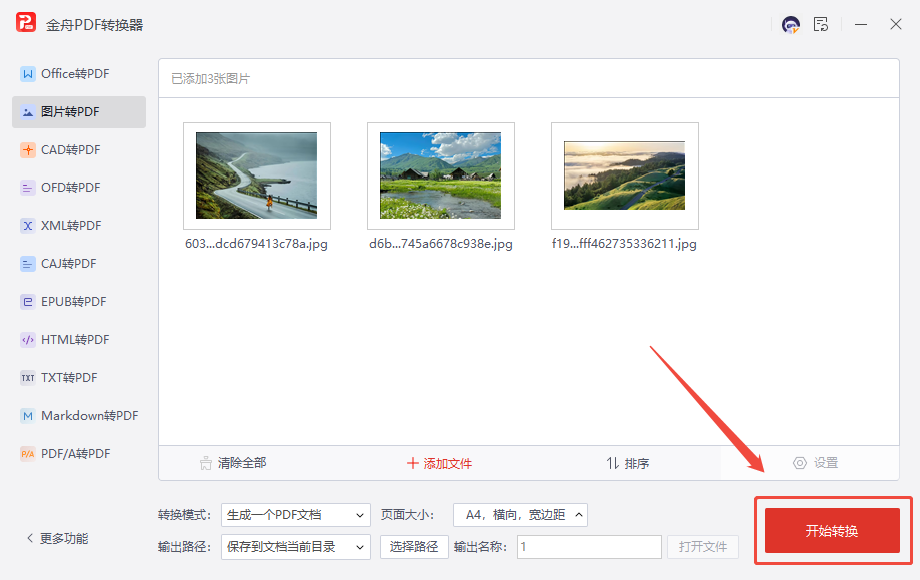The width and height of the screenshot is (920, 580).
Task: Click the broom icon beside 清除全部
Action: 205,463
